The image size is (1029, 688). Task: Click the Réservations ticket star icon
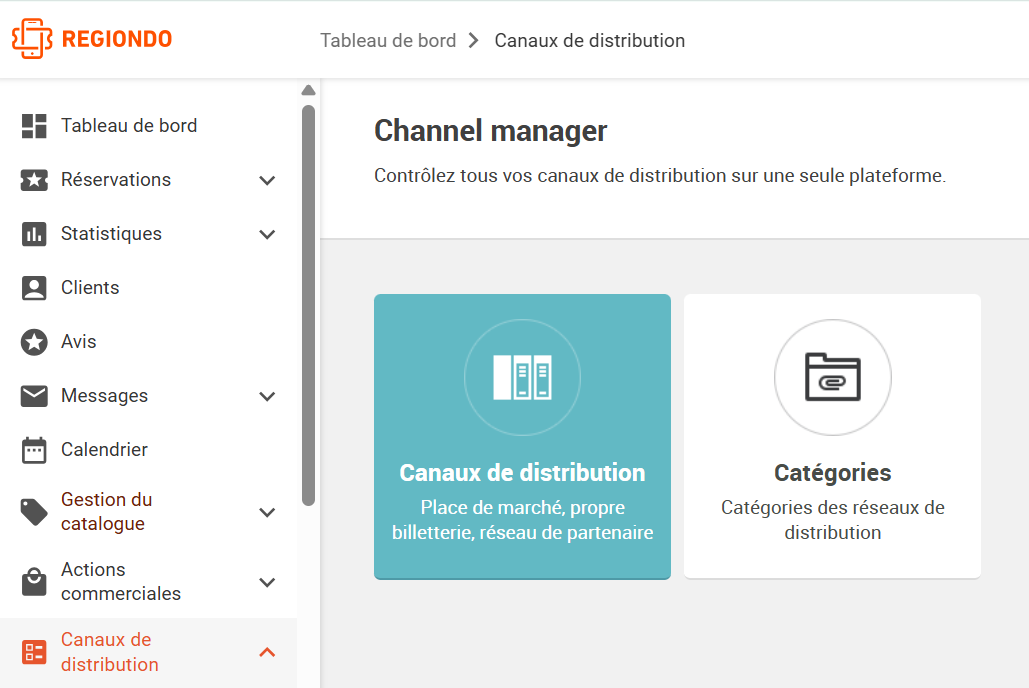click(x=34, y=180)
